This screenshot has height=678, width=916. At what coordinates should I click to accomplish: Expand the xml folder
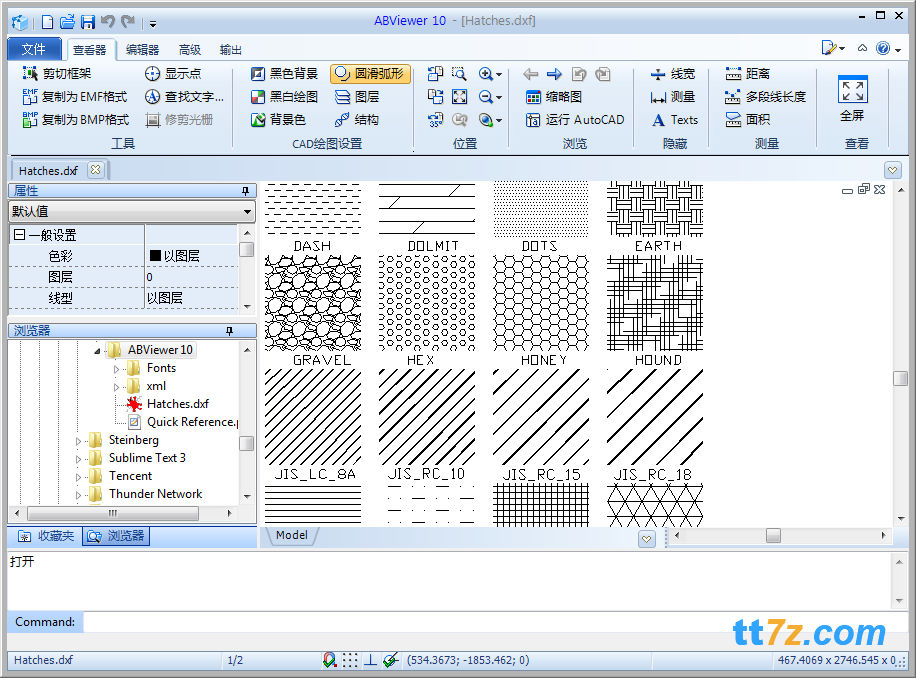point(116,387)
